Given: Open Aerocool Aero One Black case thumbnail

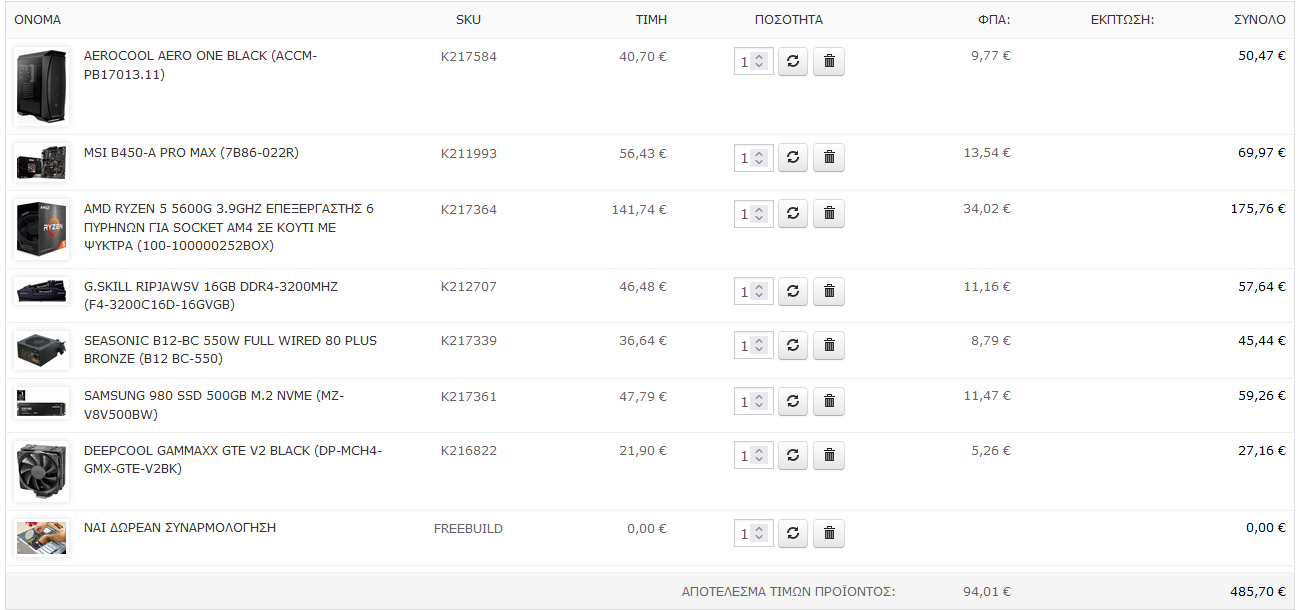Looking at the screenshot, I should 42,86.
